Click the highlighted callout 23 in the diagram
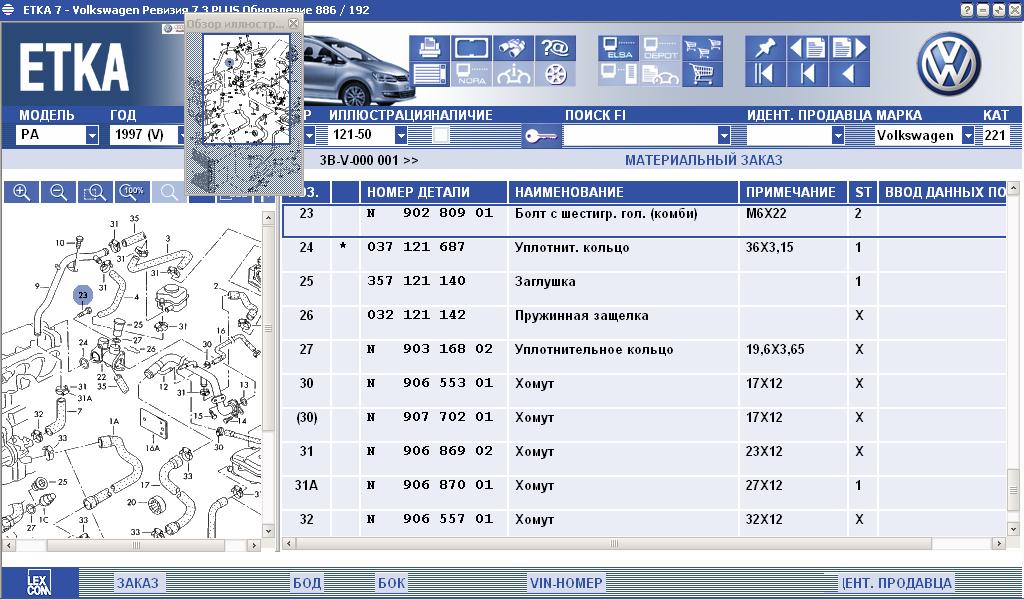 click(82, 295)
